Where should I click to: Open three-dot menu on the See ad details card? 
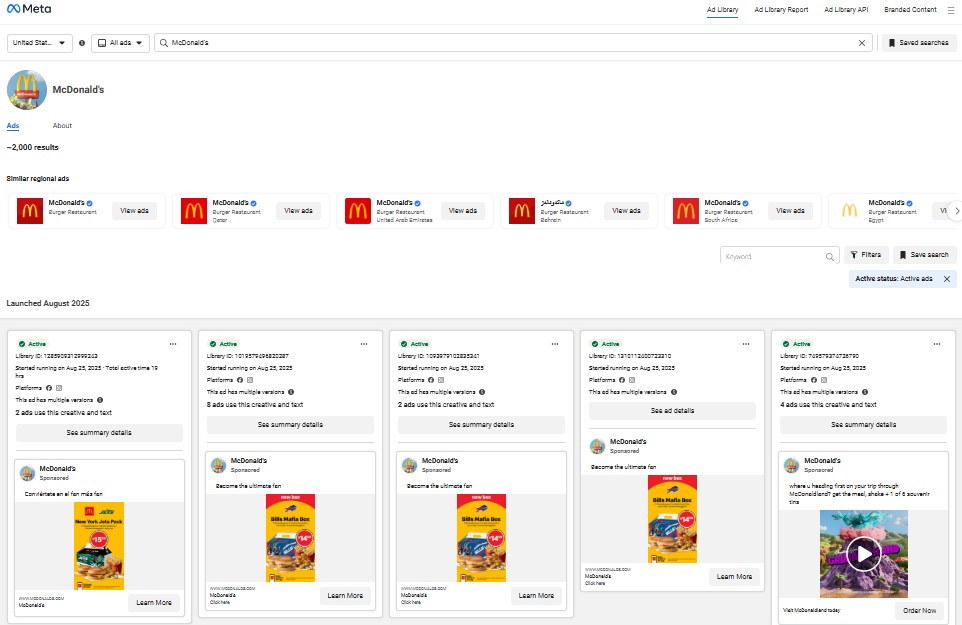tap(746, 344)
